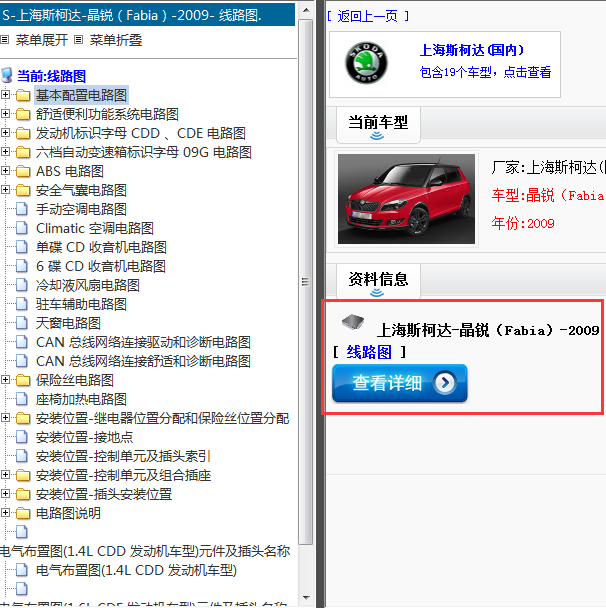Click the tree panel vertical scrollbar thumb
606x608 pixels.
click(306, 282)
